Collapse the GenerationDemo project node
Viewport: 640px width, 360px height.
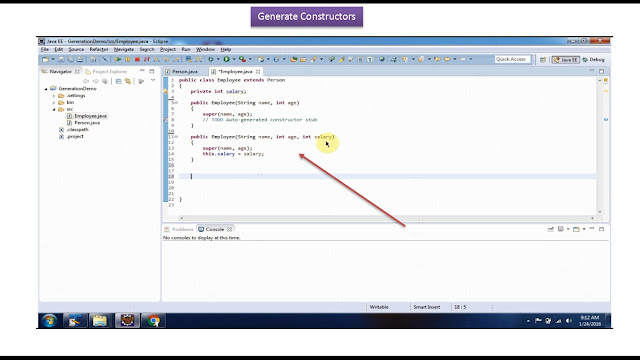click(x=46, y=89)
